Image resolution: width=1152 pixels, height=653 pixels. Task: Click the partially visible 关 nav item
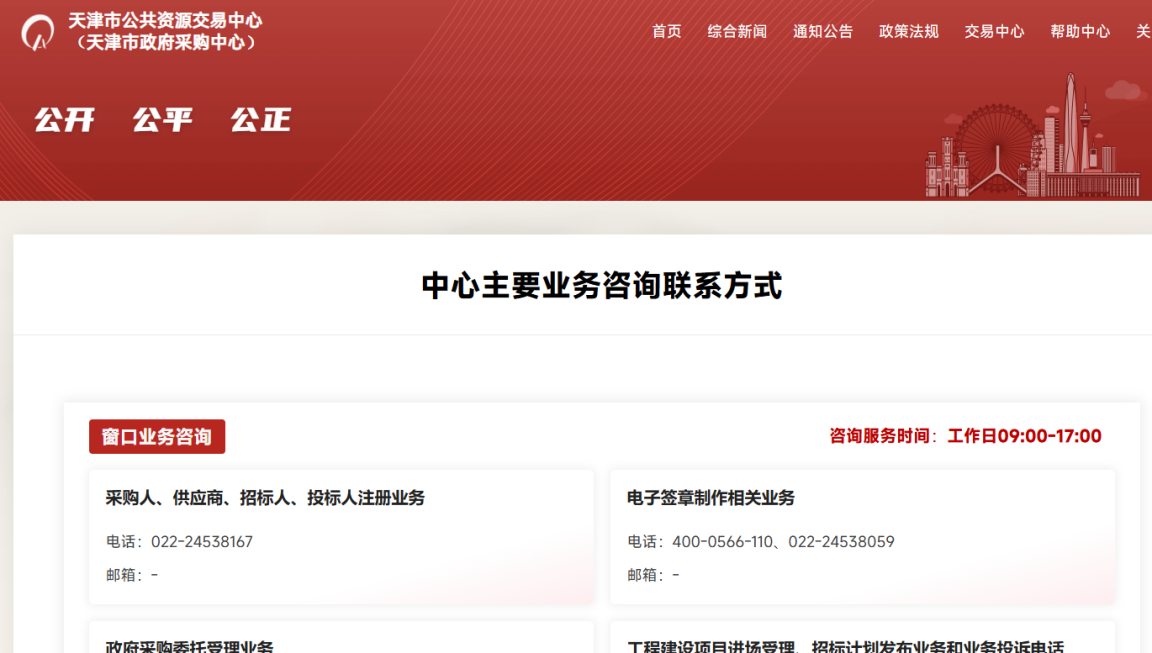(x=1142, y=31)
